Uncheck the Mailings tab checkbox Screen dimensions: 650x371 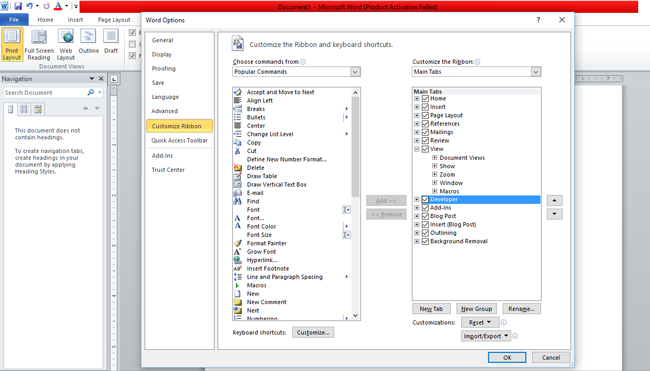pos(425,132)
